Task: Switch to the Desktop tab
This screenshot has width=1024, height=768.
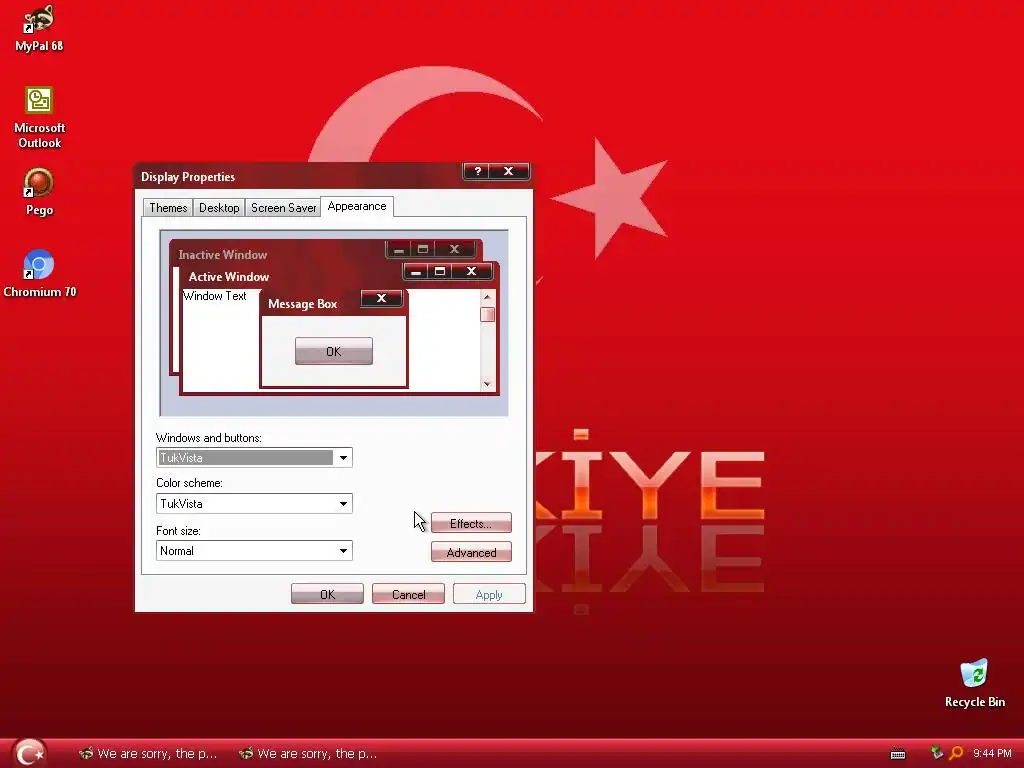Action: [219, 208]
